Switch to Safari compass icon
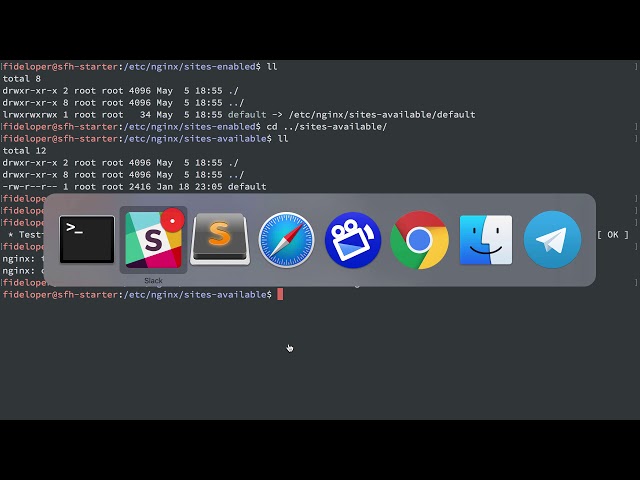The width and height of the screenshot is (640, 480). tap(287, 240)
